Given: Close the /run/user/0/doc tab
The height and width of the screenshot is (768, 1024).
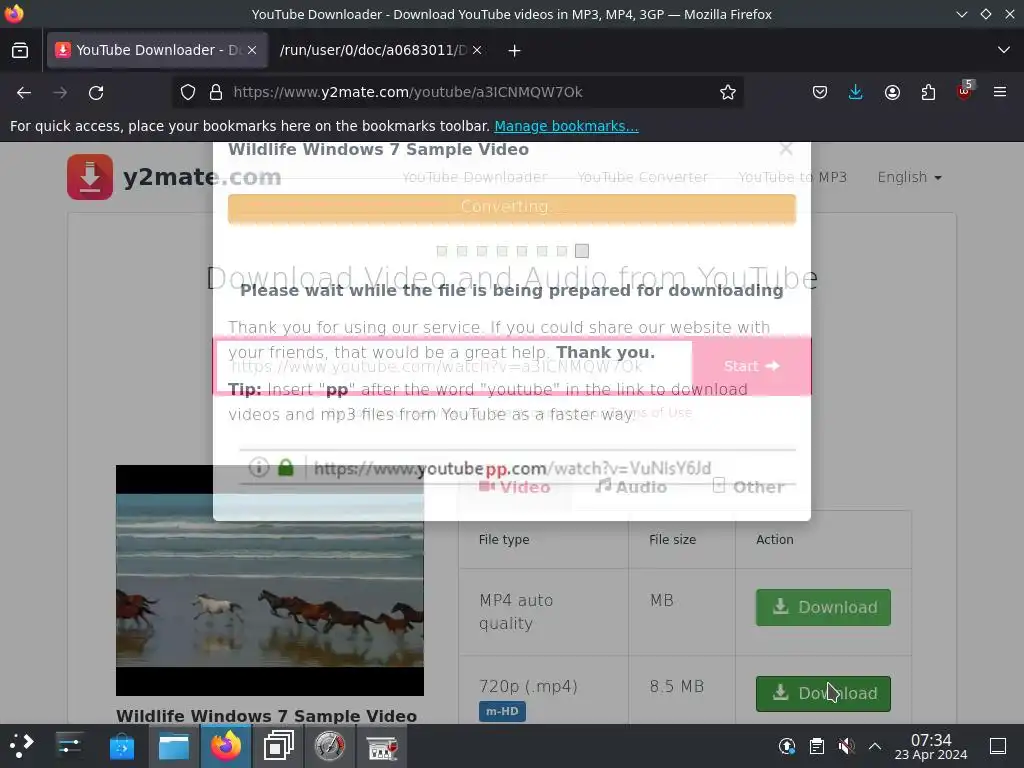Looking at the screenshot, I should pos(477,50).
